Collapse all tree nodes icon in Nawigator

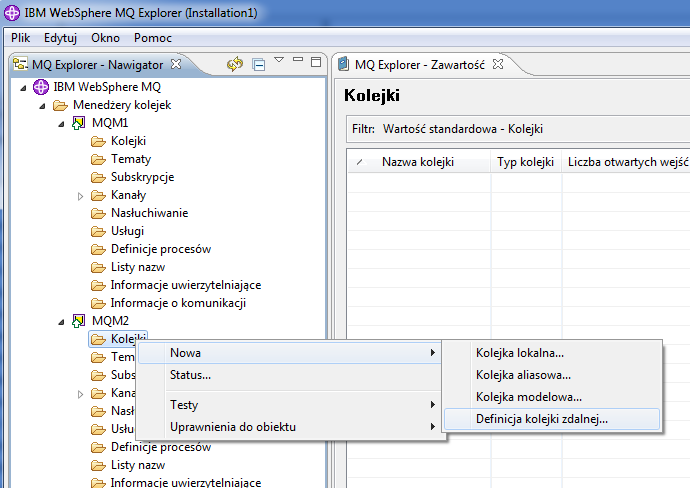[259, 65]
